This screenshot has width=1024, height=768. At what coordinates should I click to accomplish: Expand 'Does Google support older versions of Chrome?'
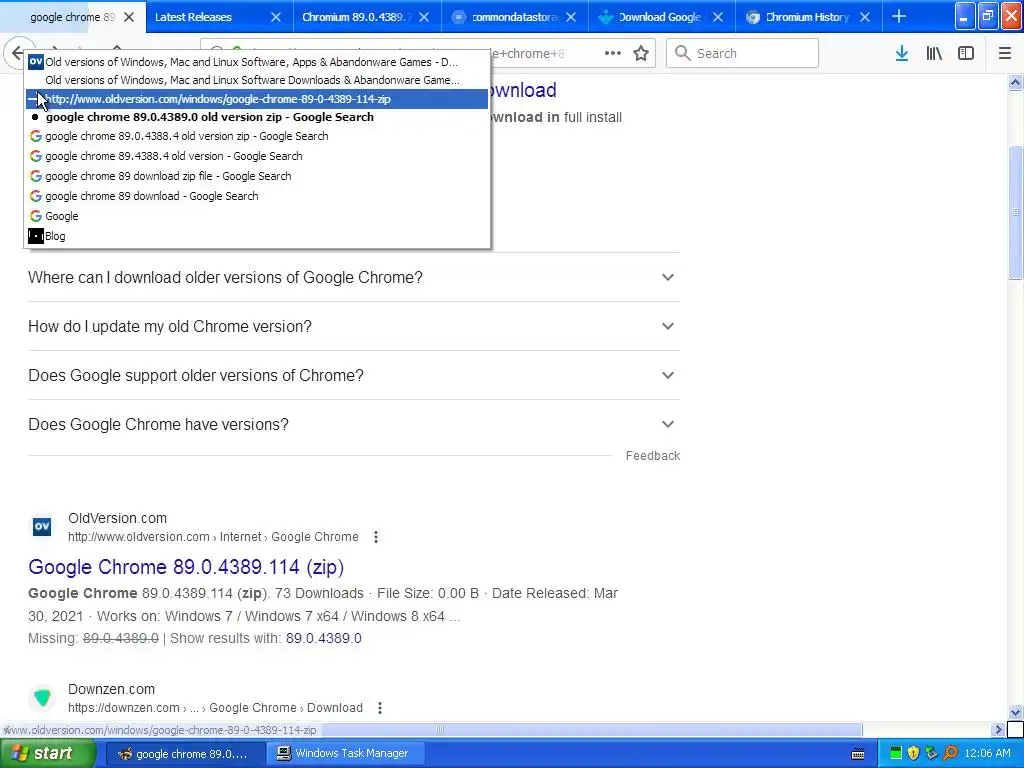tap(354, 376)
